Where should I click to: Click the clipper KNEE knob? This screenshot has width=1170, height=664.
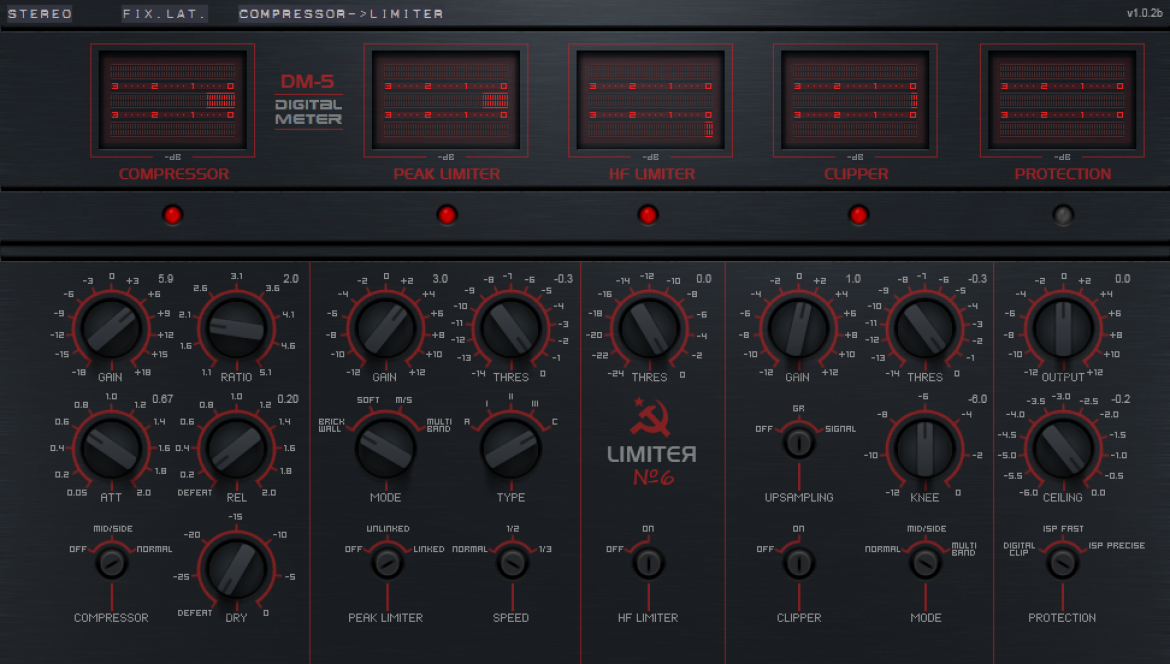tap(925, 448)
